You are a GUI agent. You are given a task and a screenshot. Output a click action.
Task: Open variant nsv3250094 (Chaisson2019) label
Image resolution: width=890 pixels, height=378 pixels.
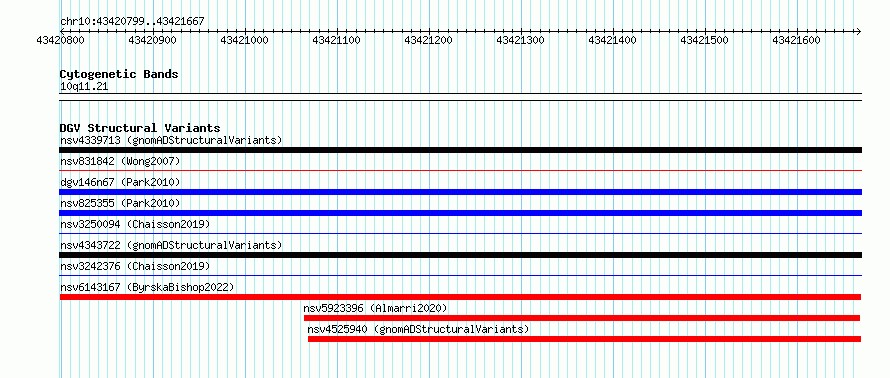[135, 224]
